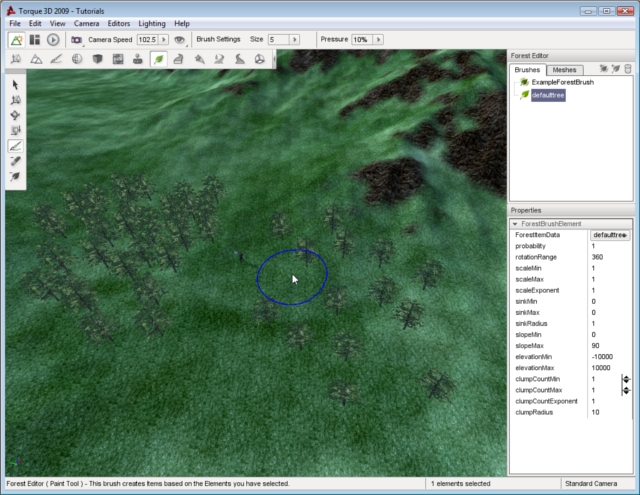This screenshot has width=640, height=495.
Task: Open the Forest Editor leaf icon
Action: coord(159,59)
